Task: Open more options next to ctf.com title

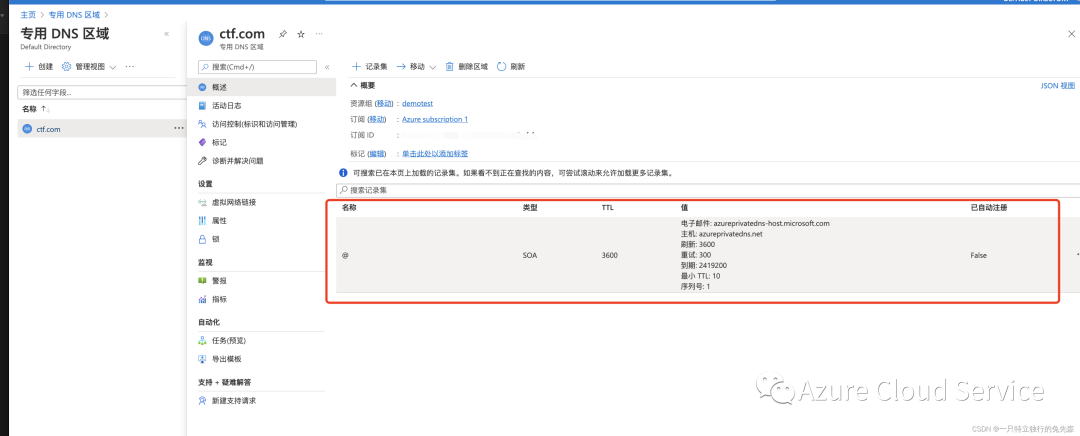Action: [x=319, y=34]
